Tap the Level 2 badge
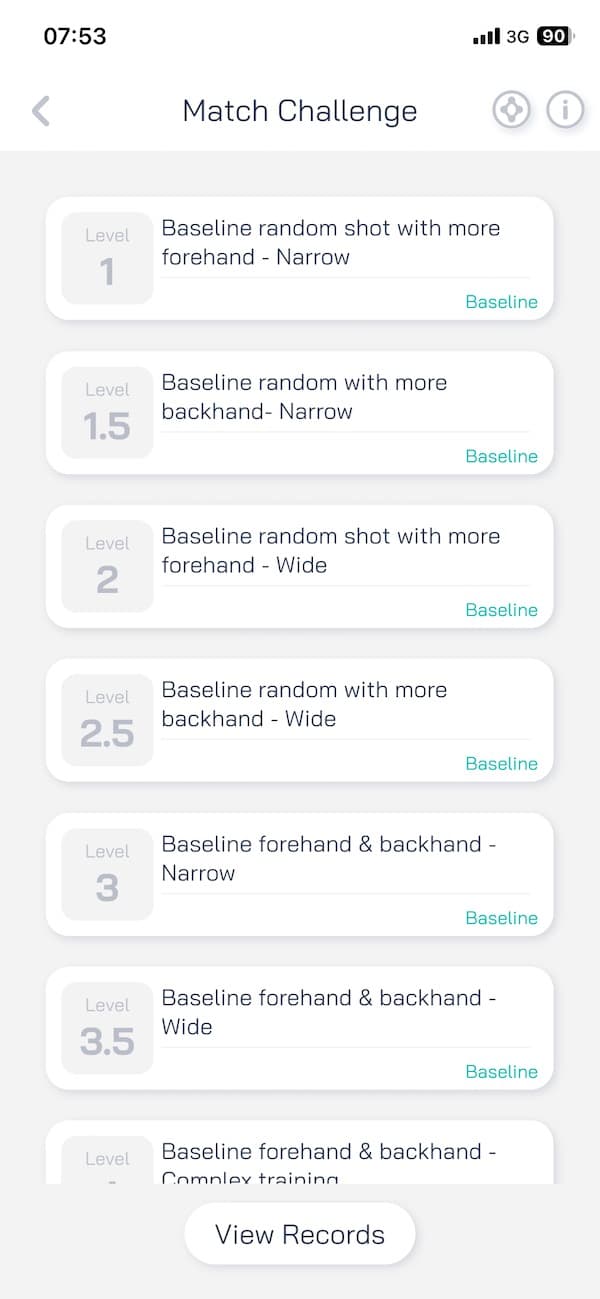Screen dimensions: 600x1299 point(107,566)
